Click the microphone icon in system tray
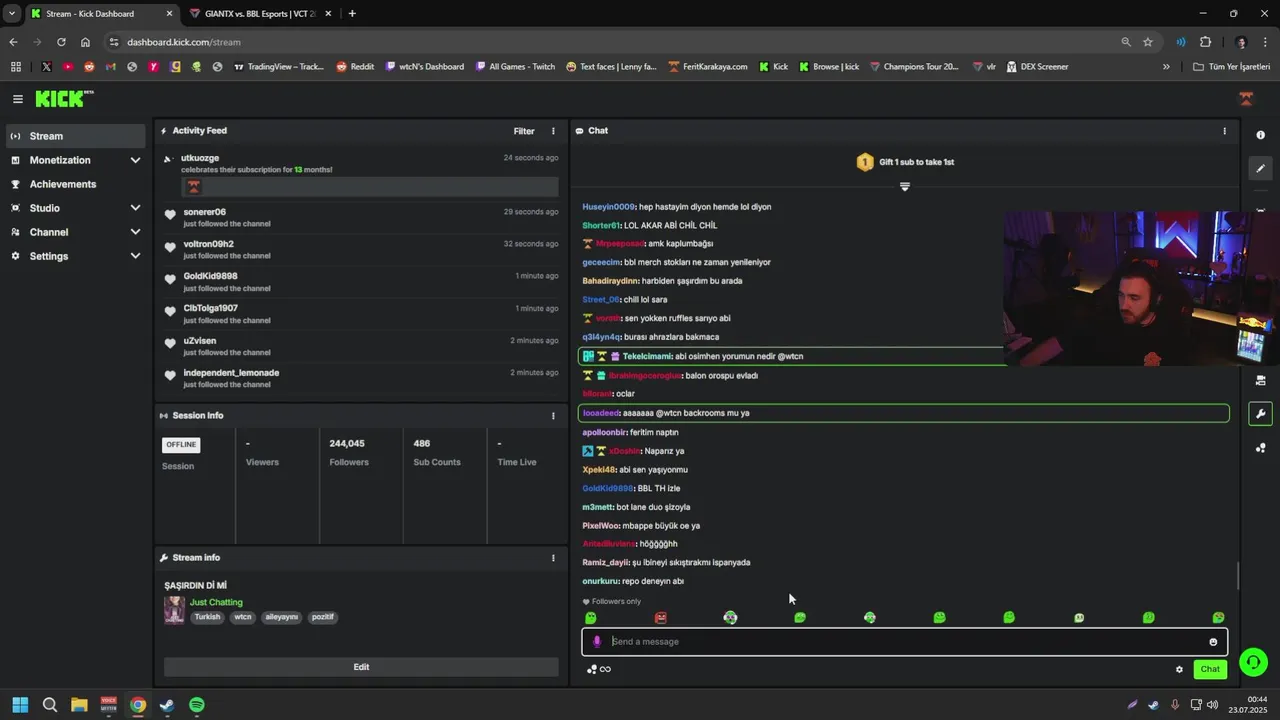Screen dimensions: 1280x720 [1175, 705]
